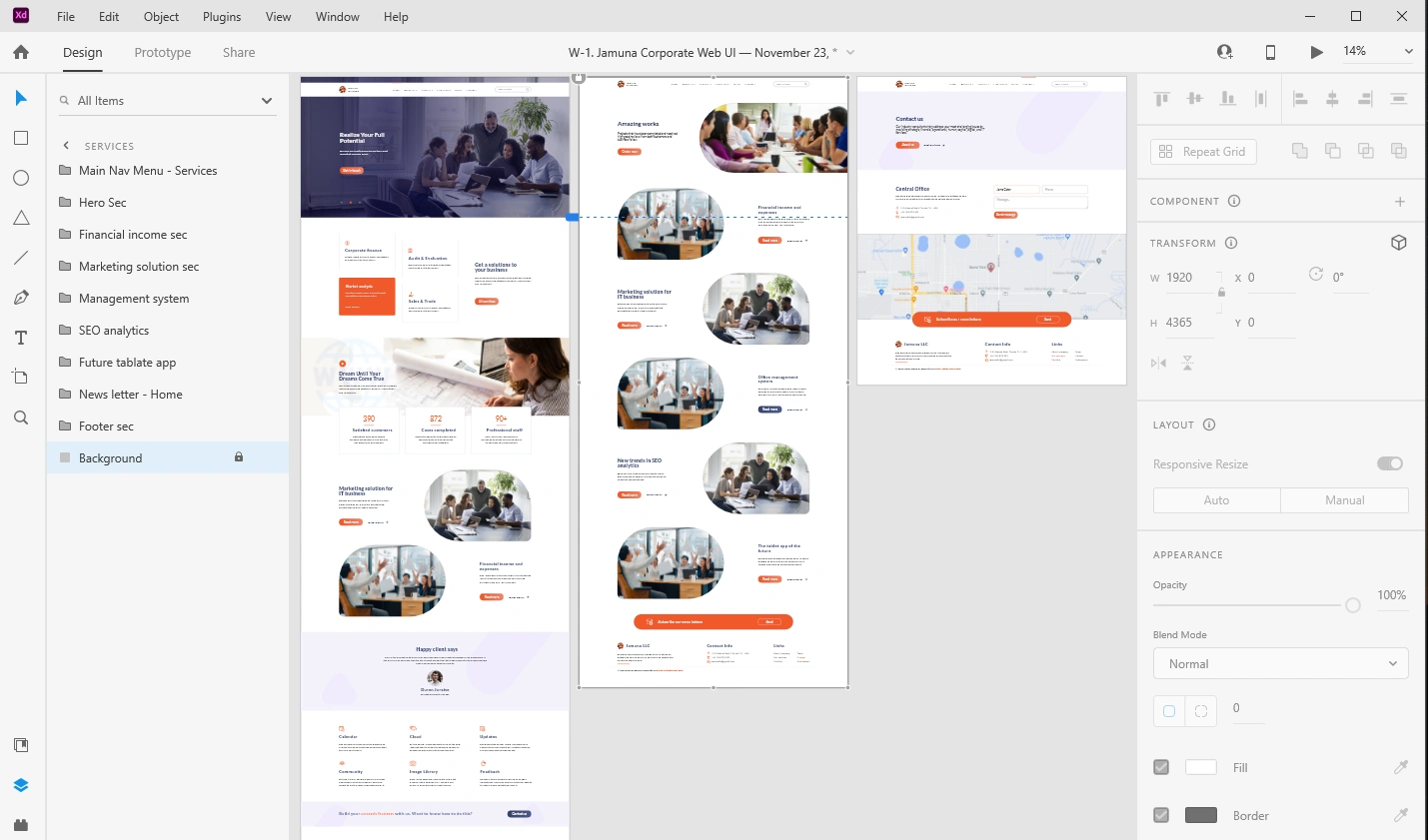Click the Manual layout button

tap(1345, 500)
